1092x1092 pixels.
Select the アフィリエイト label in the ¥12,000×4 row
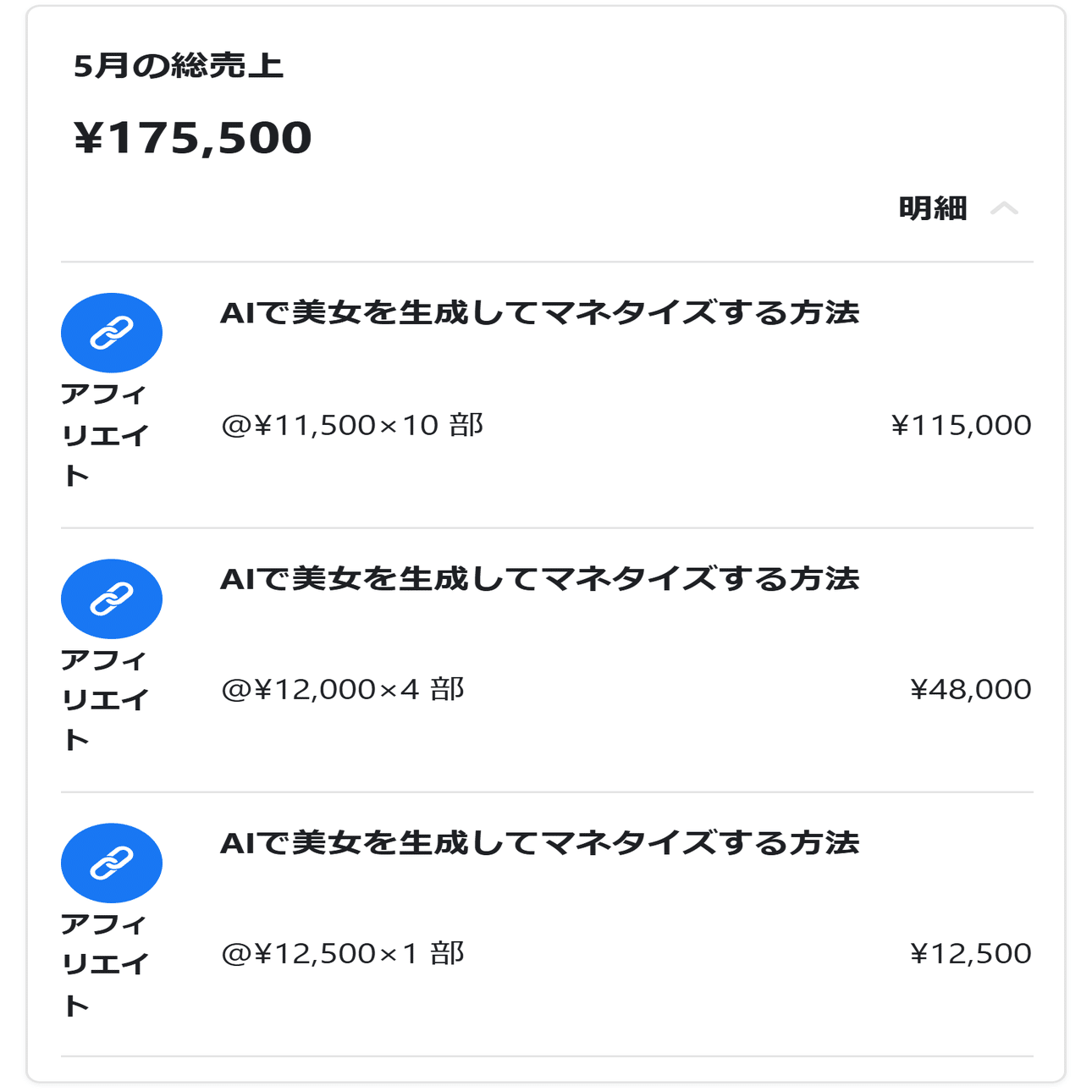tap(105, 700)
